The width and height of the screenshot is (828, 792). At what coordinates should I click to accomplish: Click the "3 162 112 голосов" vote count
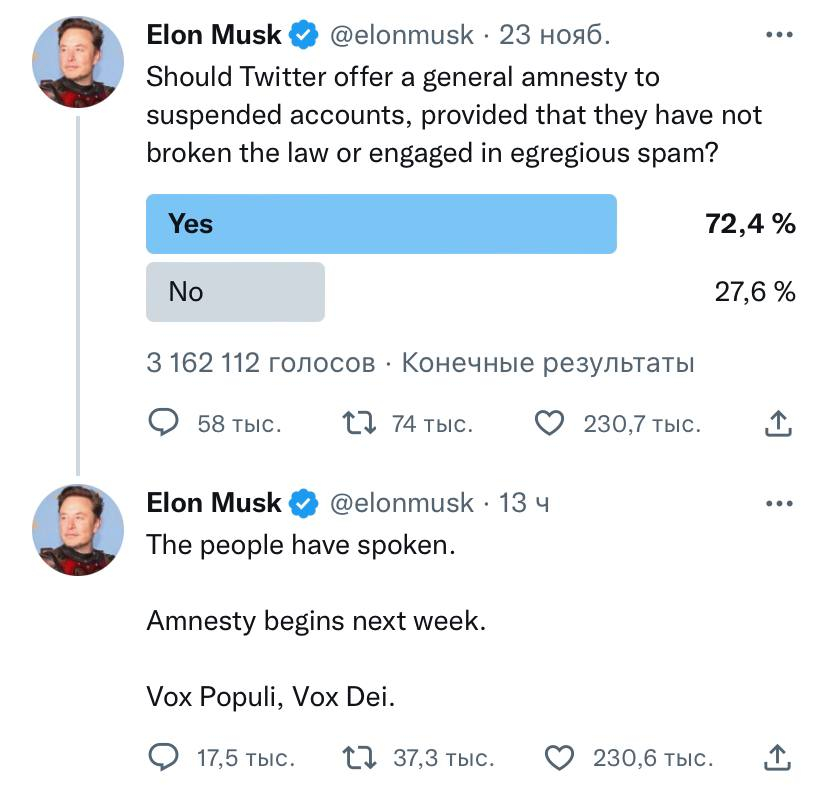coord(260,362)
